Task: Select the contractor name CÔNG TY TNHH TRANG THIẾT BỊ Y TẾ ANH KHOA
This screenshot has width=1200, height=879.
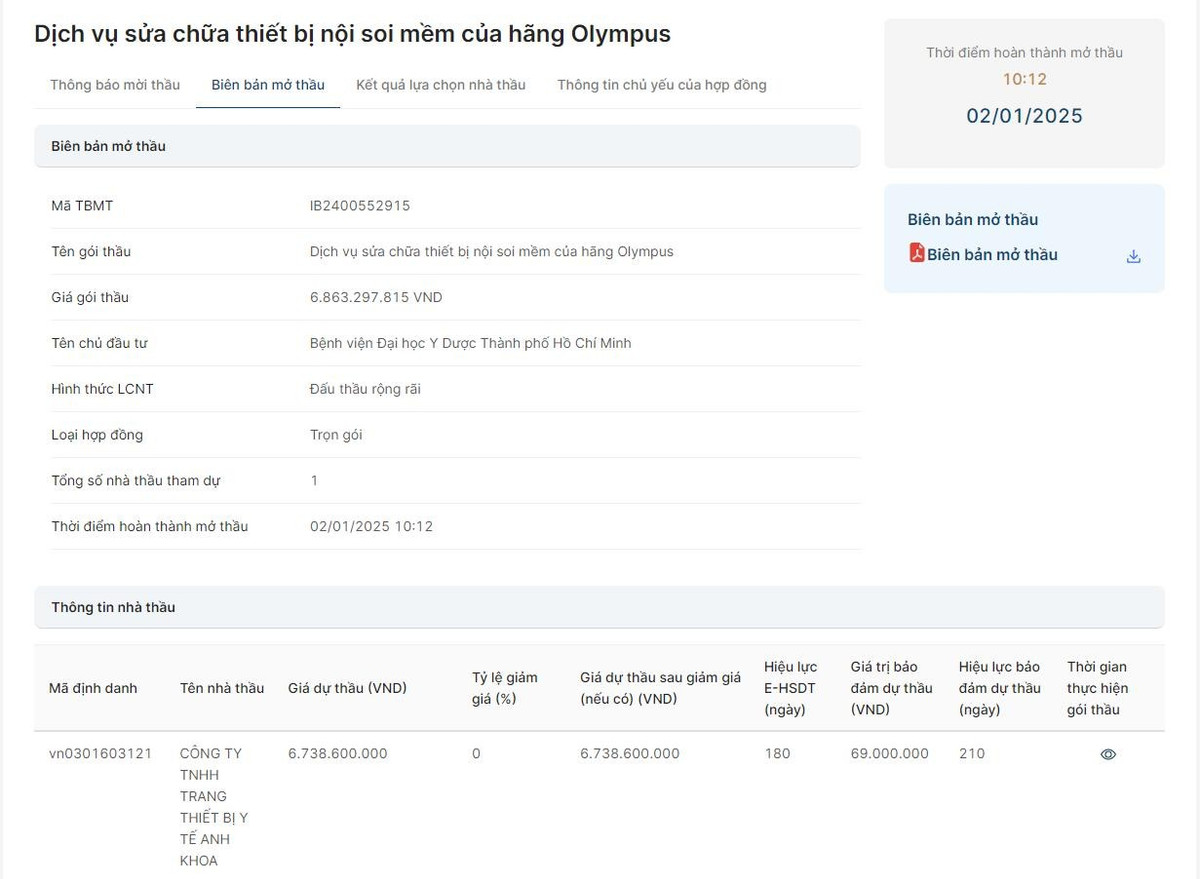Action: (x=214, y=806)
